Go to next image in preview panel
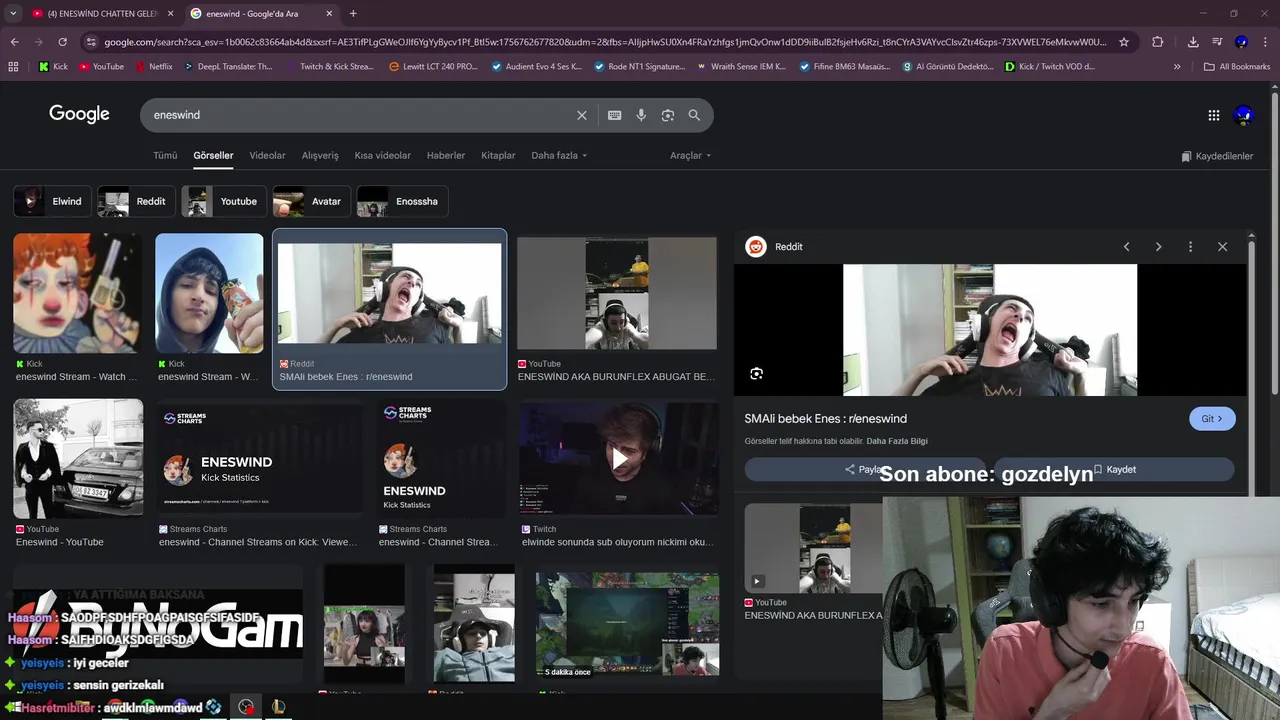 tap(1159, 247)
